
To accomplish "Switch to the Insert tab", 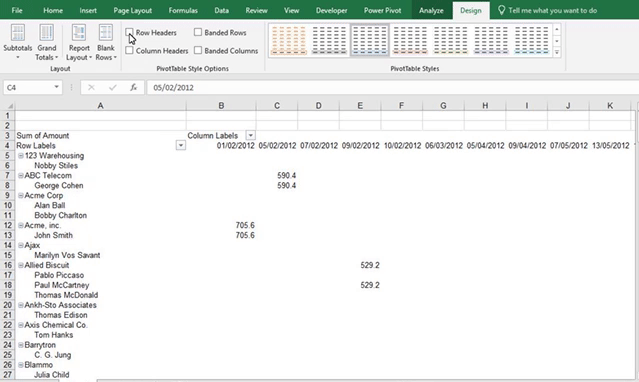I will coord(88,10).
